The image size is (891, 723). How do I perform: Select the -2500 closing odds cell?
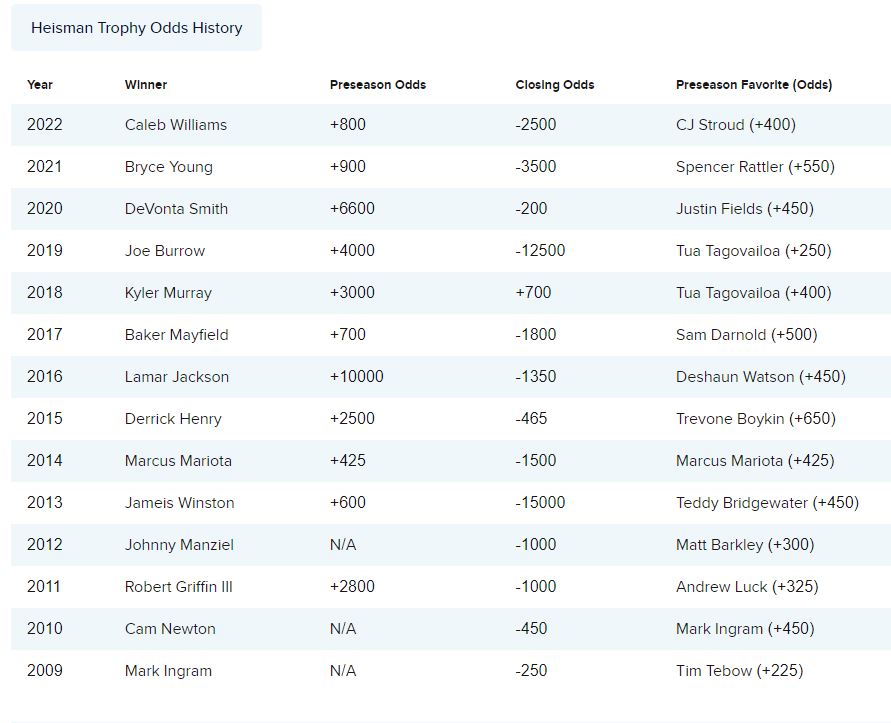tap(535, 124)
